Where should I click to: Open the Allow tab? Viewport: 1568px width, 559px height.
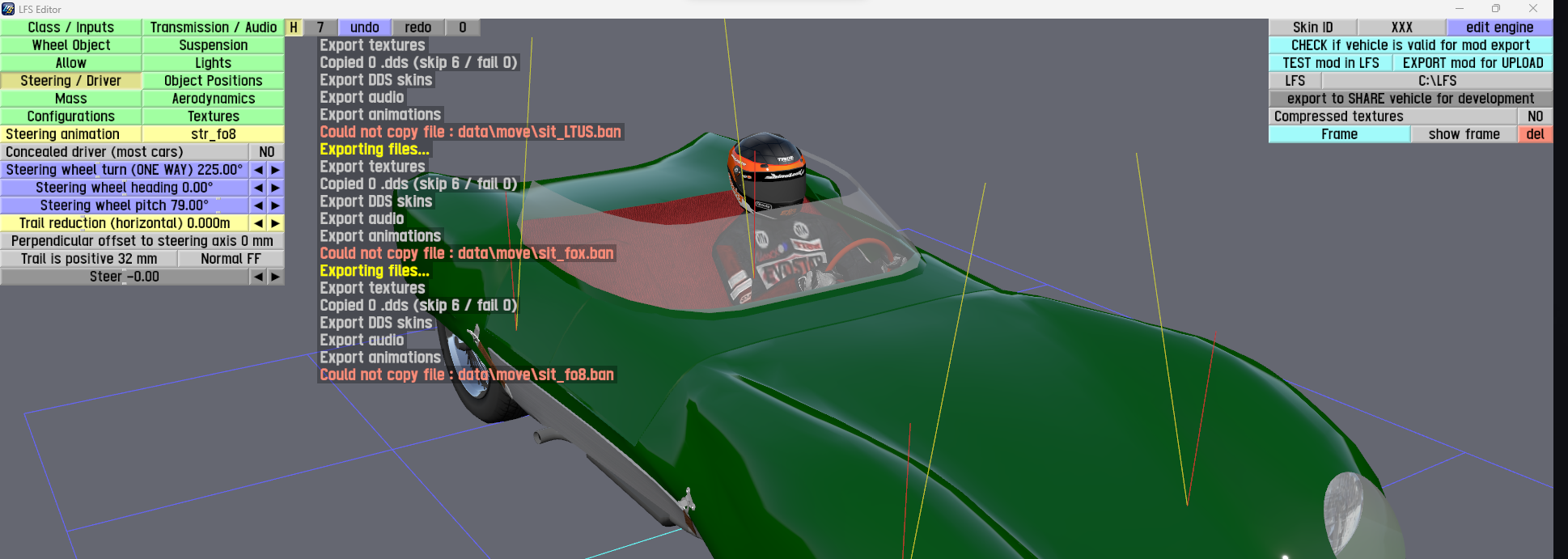point(71,63)
